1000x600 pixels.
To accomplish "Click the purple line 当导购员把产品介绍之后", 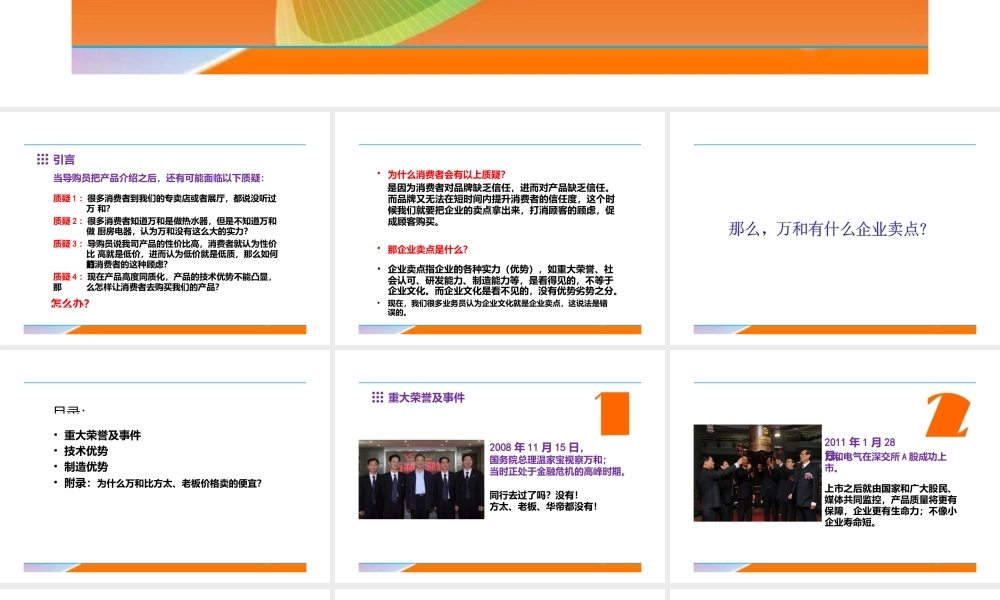I will click(x=158, y=178).
